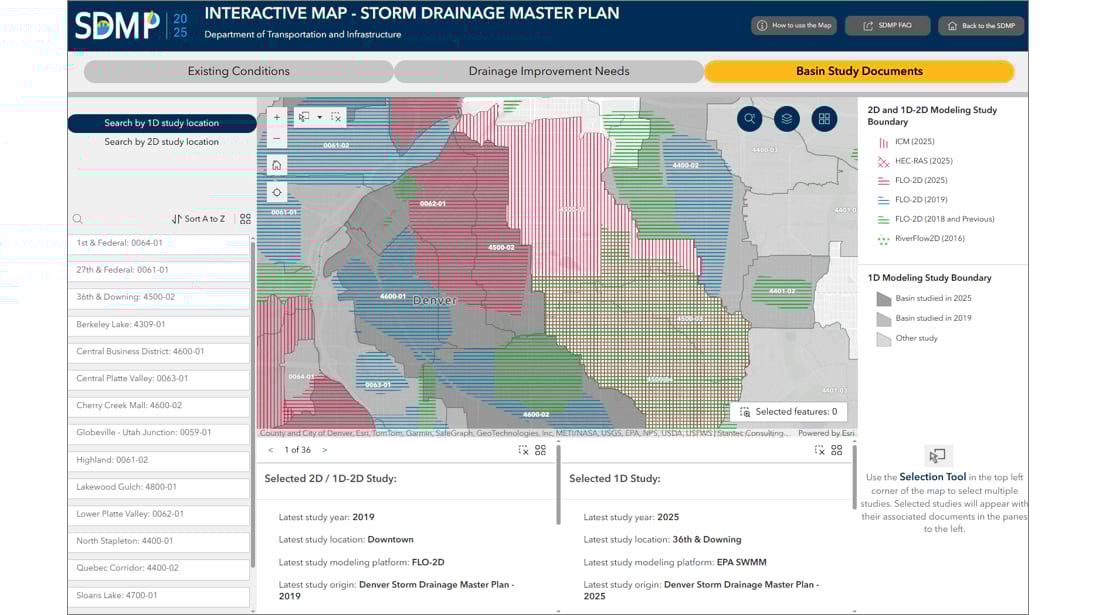Zoom in on the drainage map

pos(277,117)
